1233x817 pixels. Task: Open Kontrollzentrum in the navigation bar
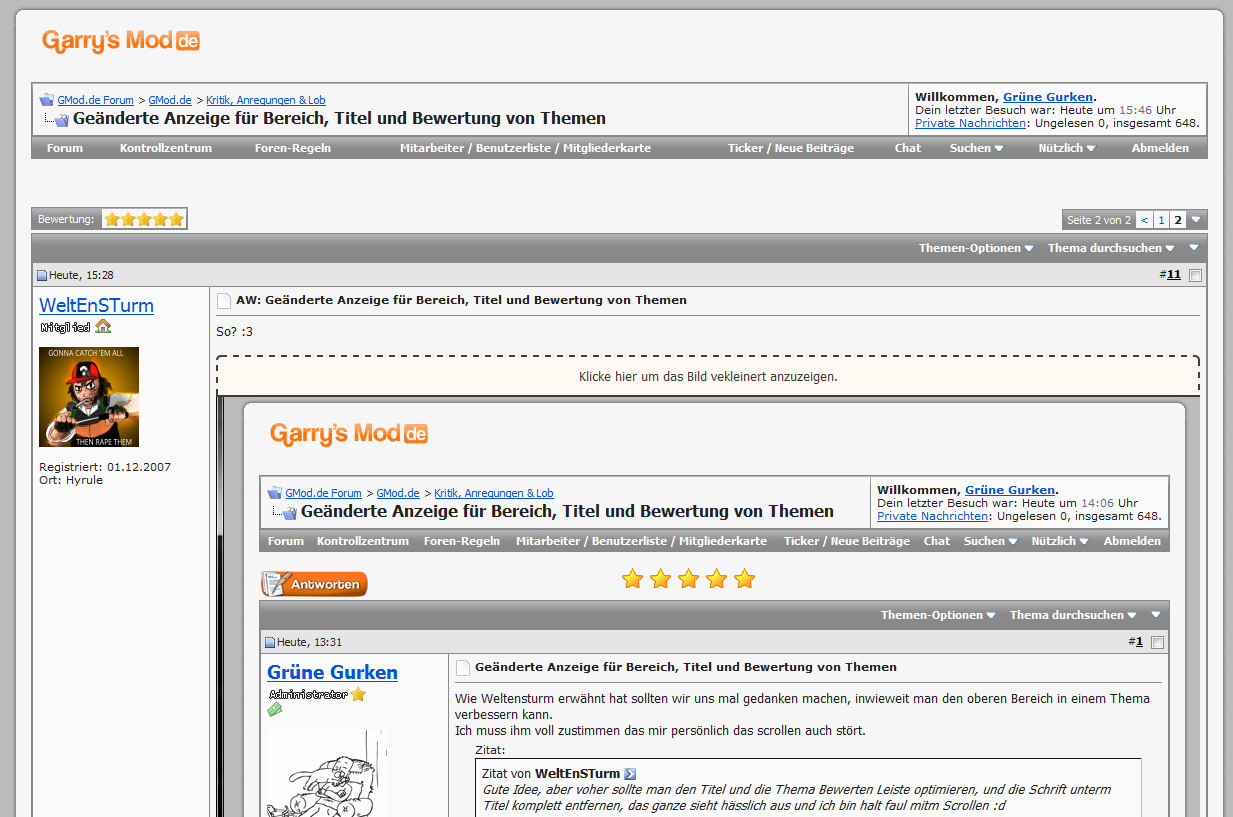166,148
